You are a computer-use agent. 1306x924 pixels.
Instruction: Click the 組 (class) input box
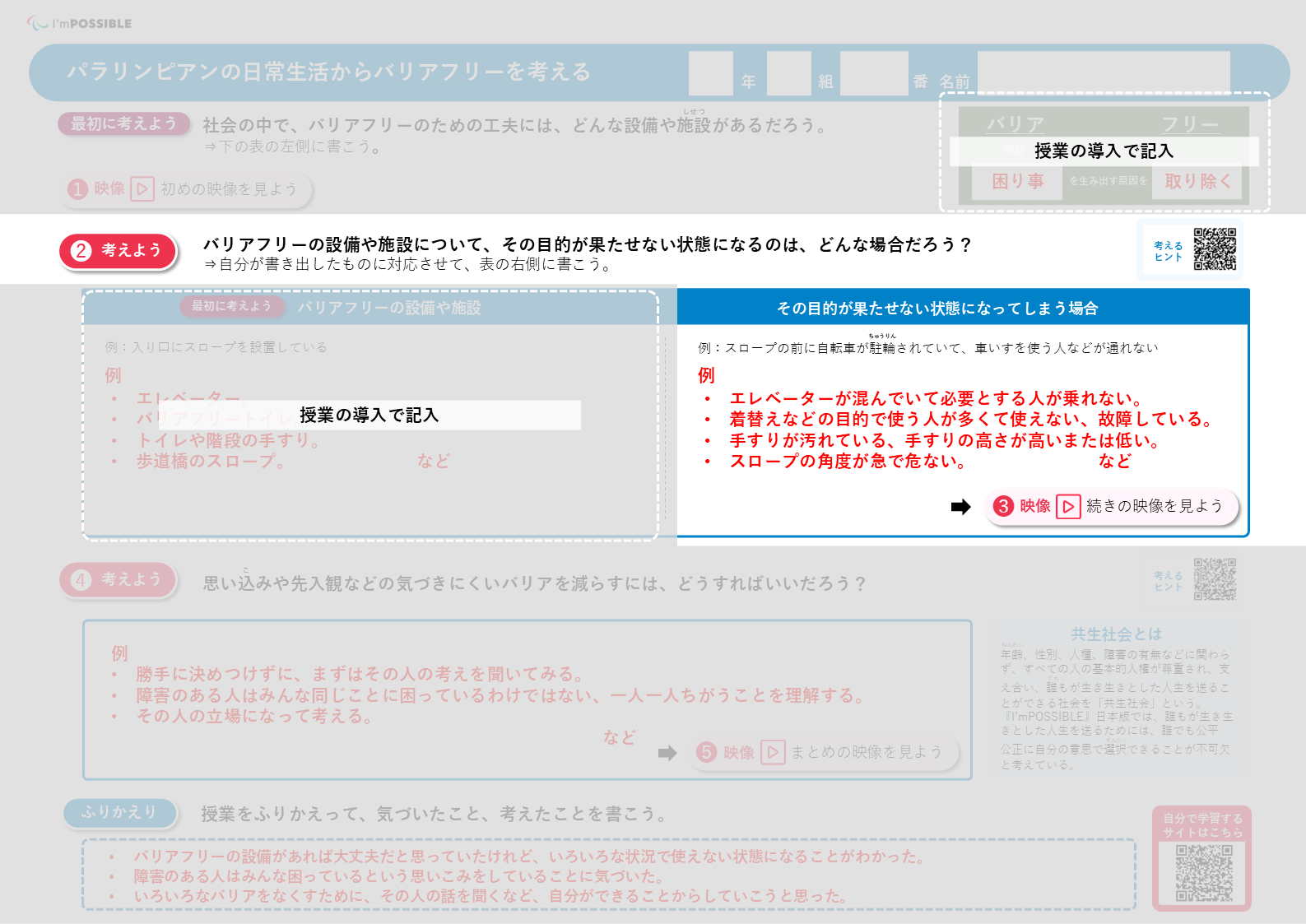tap(788, 73)
